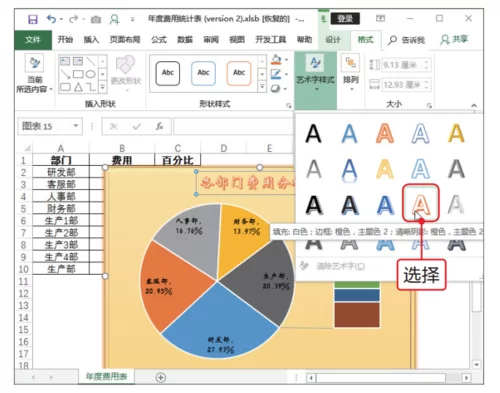Click the Undo arrow icon
500x393 pixels.
coord(51,19)
